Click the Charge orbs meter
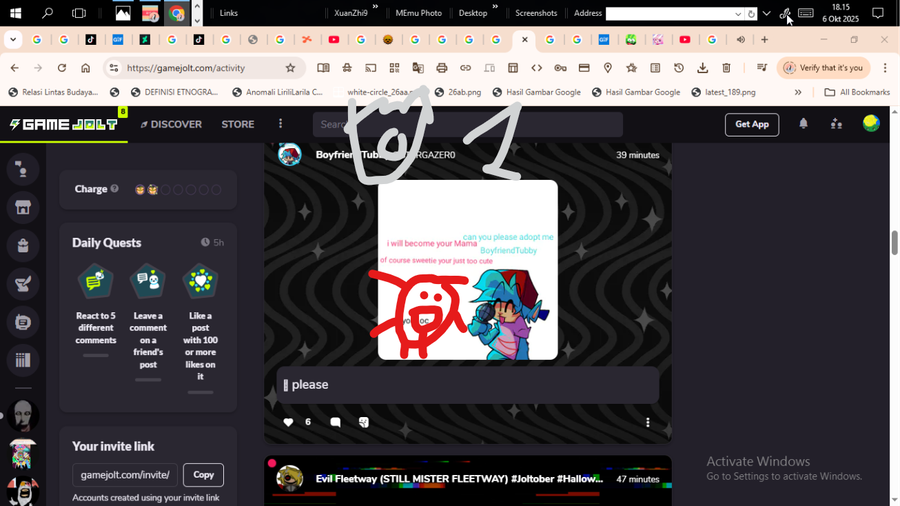This screenshot has height=506, width=900. [x=178, y=189]
